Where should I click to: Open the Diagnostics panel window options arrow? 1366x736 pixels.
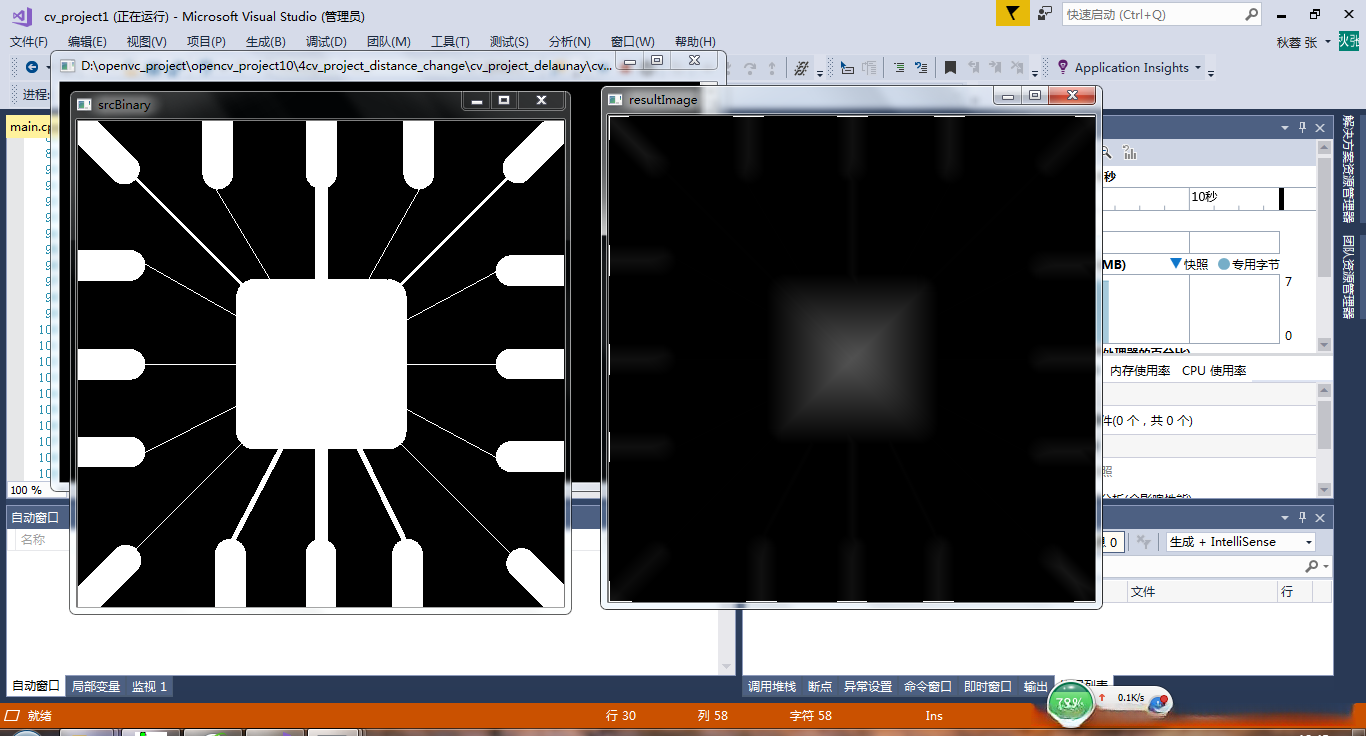point(1286,127)
